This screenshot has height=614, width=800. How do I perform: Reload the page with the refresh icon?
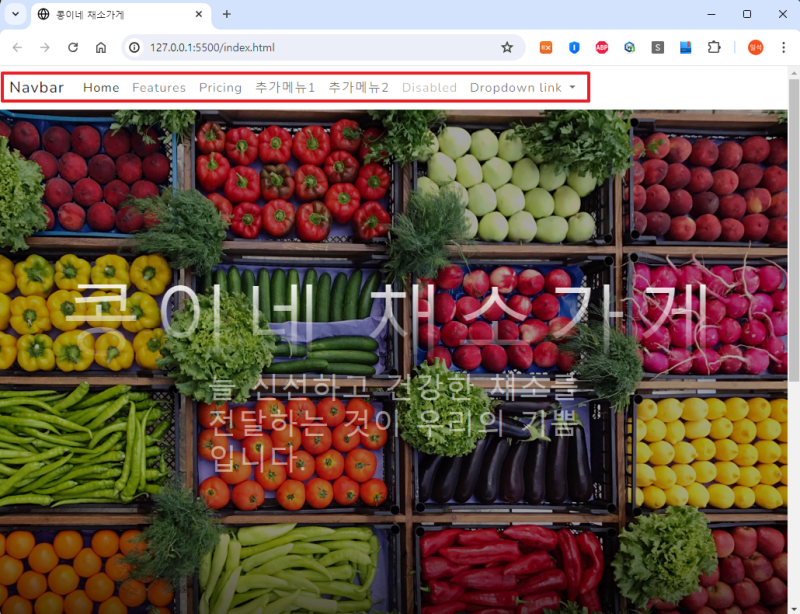(x=73, y=47)
